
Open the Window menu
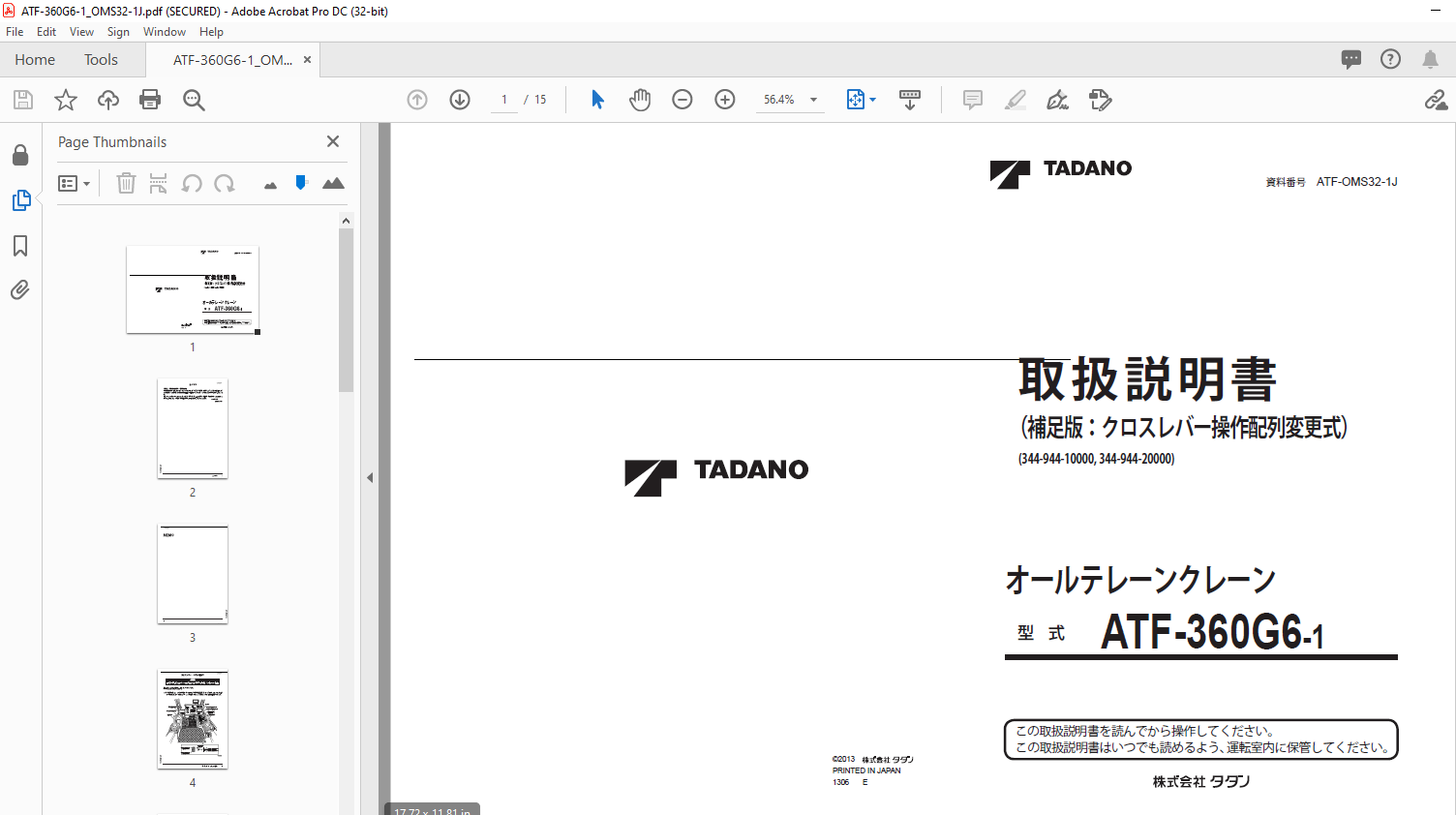point(165,32)
